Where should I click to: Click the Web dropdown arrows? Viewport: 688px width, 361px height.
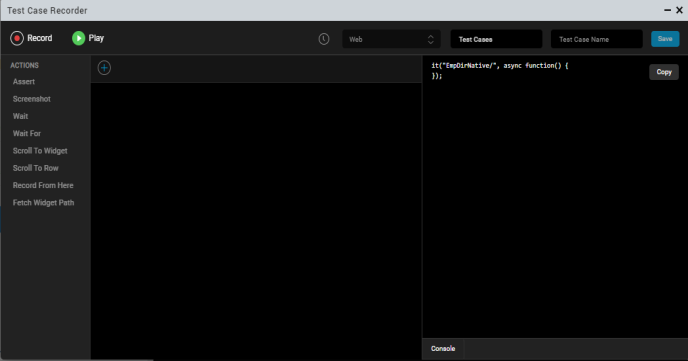point(430,39)
